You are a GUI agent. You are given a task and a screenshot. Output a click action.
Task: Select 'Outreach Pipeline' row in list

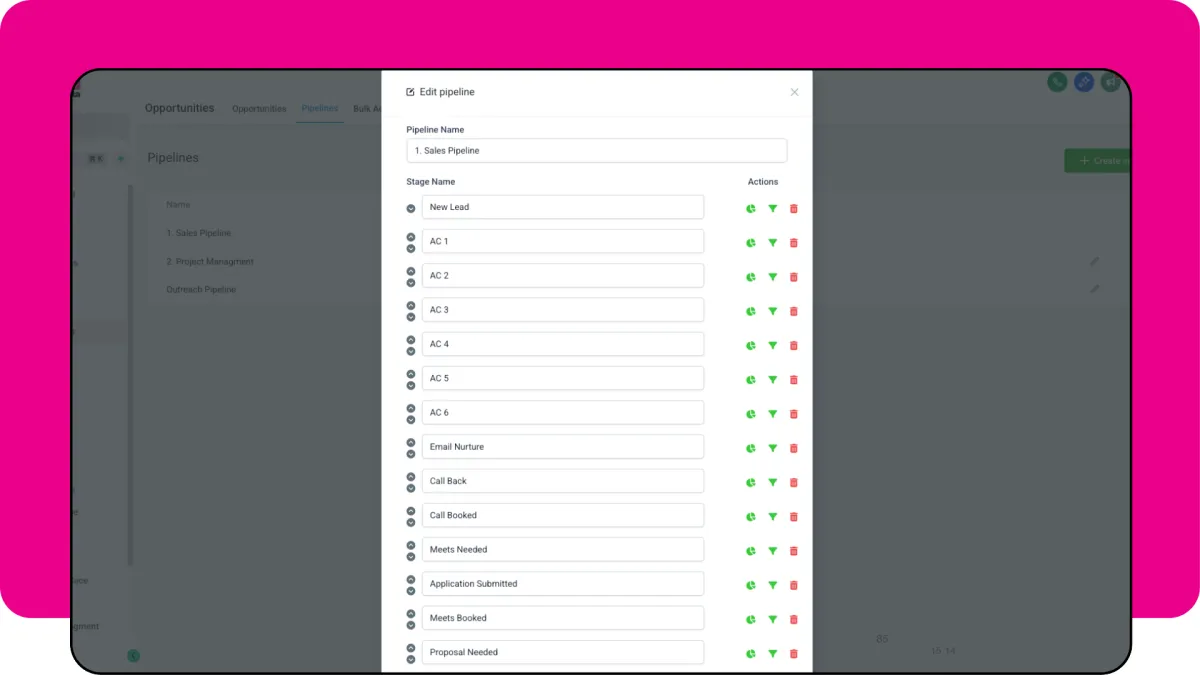pos(201,289)
